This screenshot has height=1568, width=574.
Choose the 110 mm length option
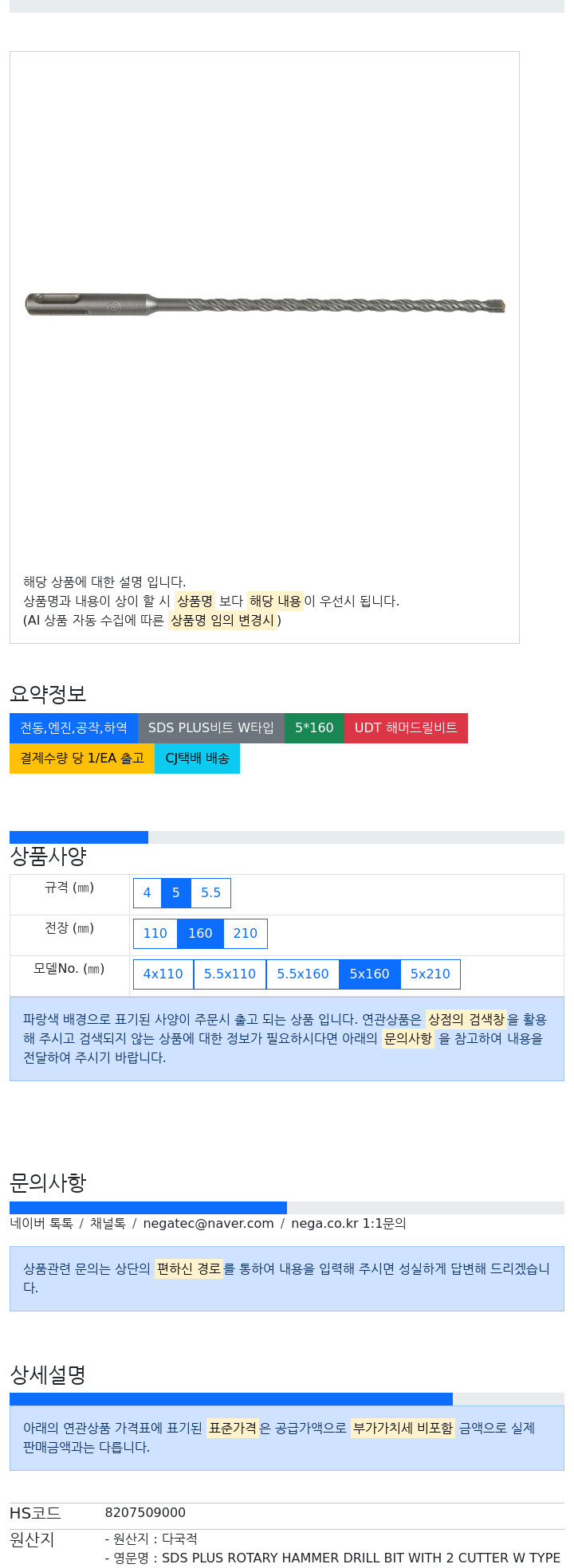[155, 934]
